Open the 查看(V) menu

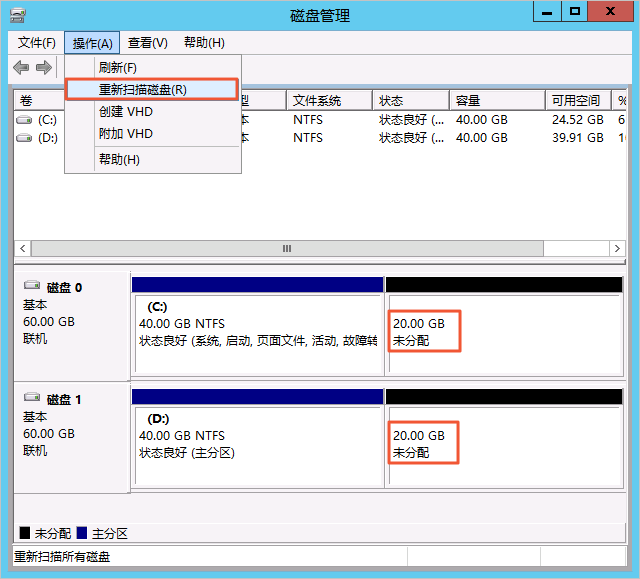147,43
